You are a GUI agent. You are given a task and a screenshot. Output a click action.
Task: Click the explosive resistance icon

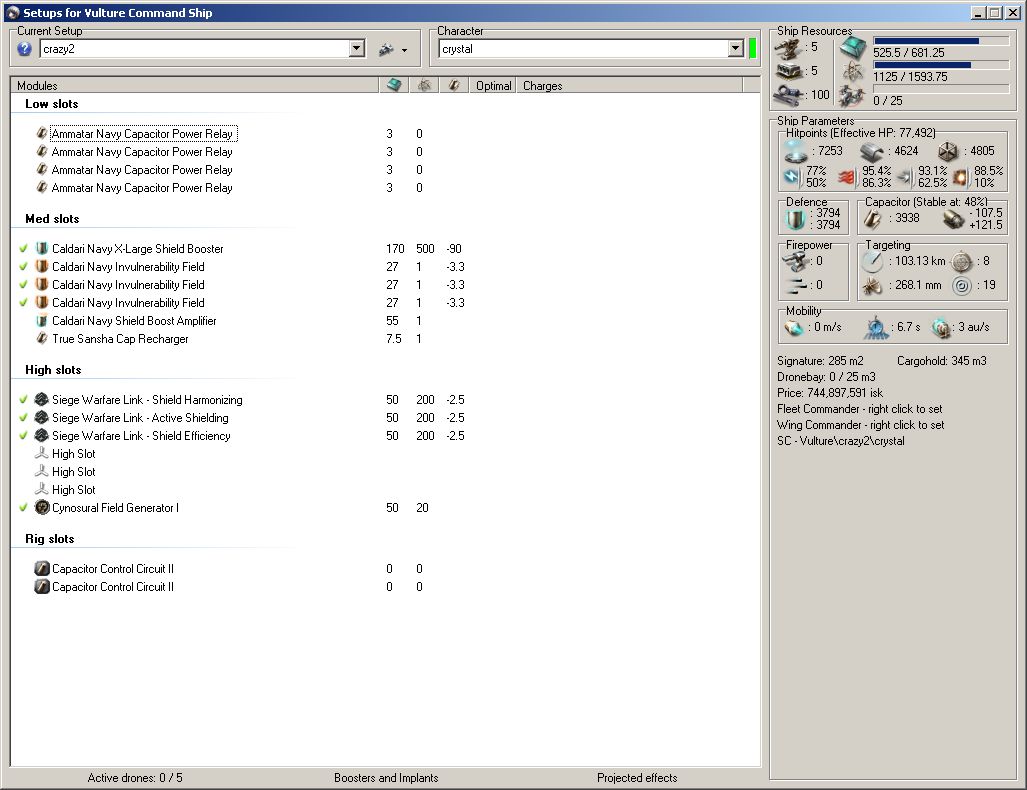pyautogui.click(x=962, y=177)
